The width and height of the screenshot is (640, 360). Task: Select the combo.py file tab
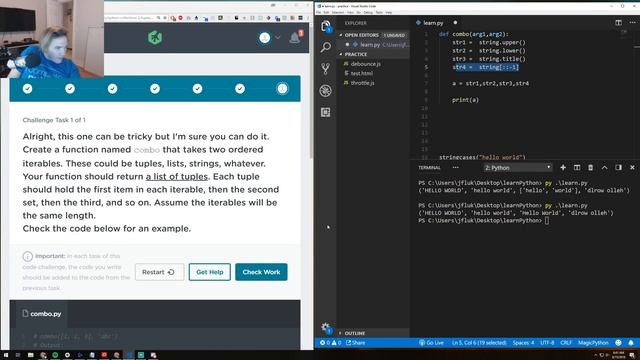(x=42, y=313)
